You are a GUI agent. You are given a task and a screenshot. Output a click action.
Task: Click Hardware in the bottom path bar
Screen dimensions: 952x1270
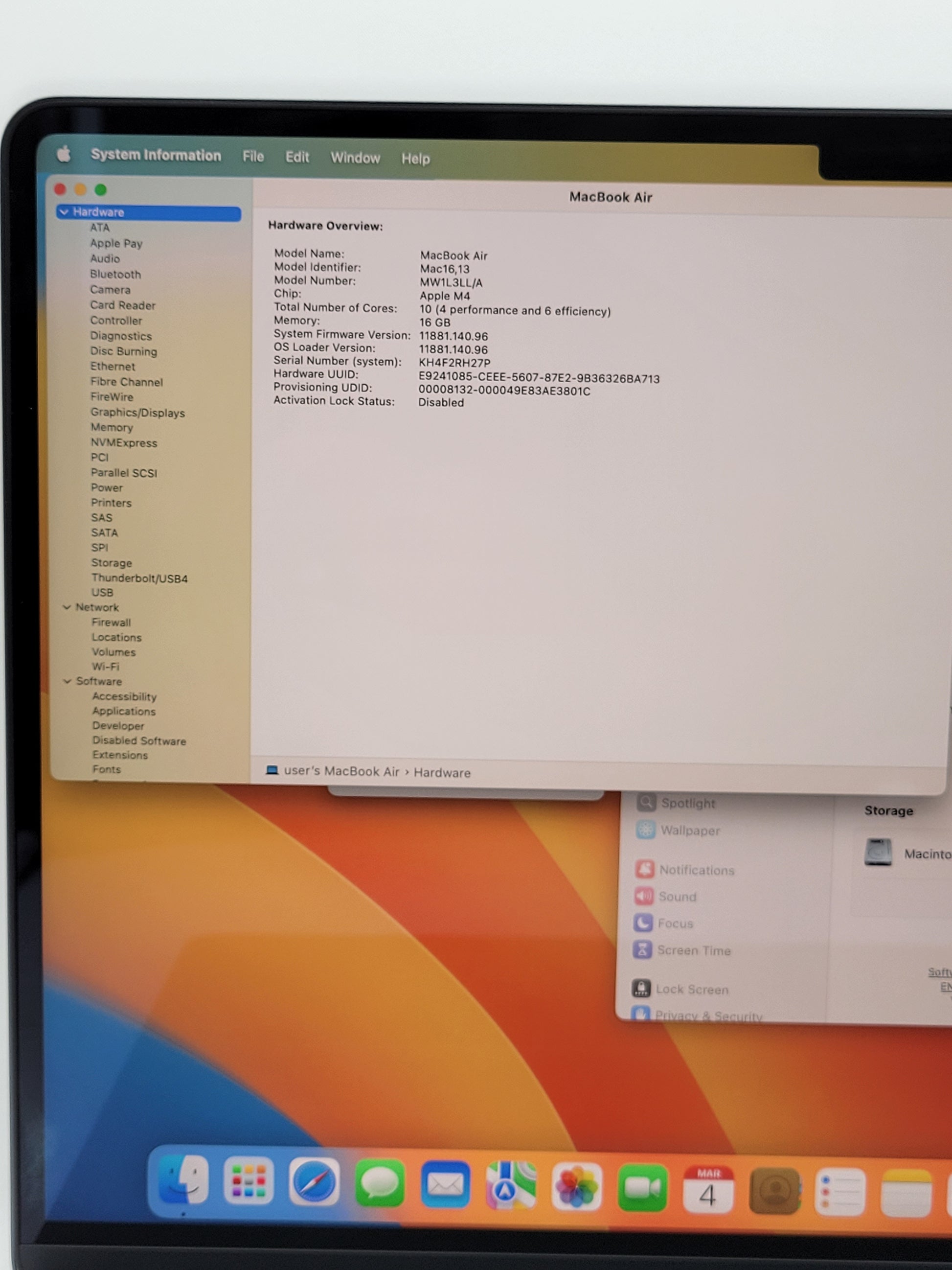(442, 773)
